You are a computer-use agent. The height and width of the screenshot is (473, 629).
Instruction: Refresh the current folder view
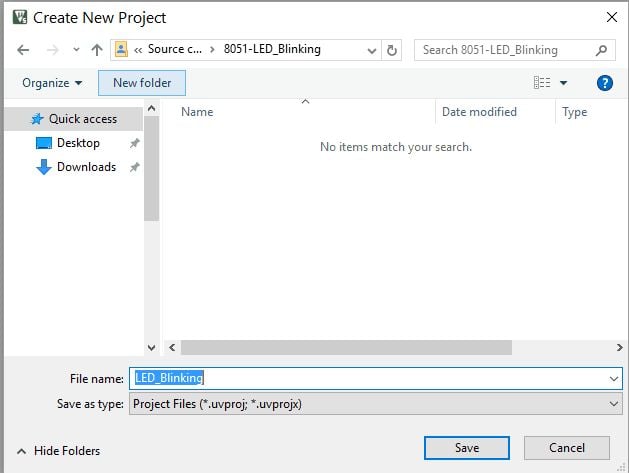pos(392,50)
